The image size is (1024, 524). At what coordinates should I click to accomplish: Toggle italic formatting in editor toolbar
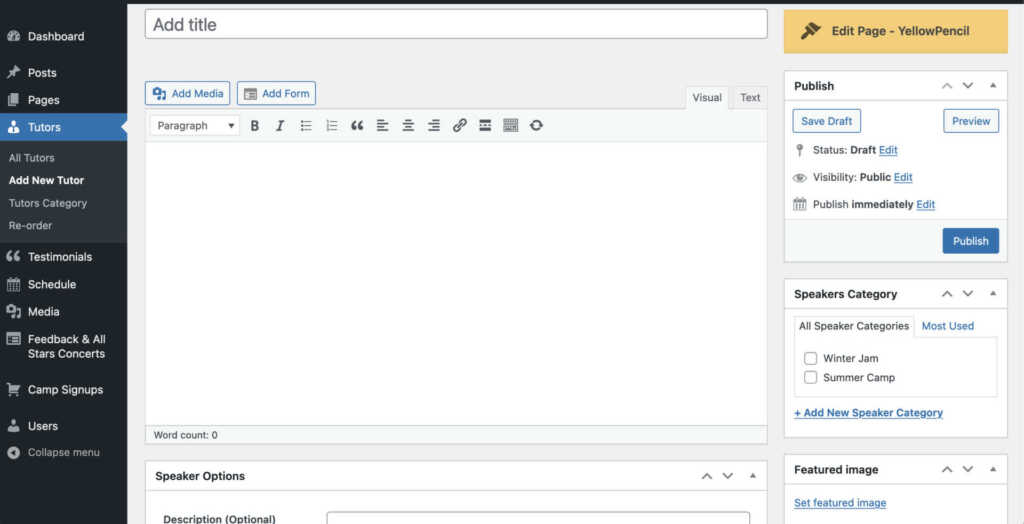click(280, 125)
